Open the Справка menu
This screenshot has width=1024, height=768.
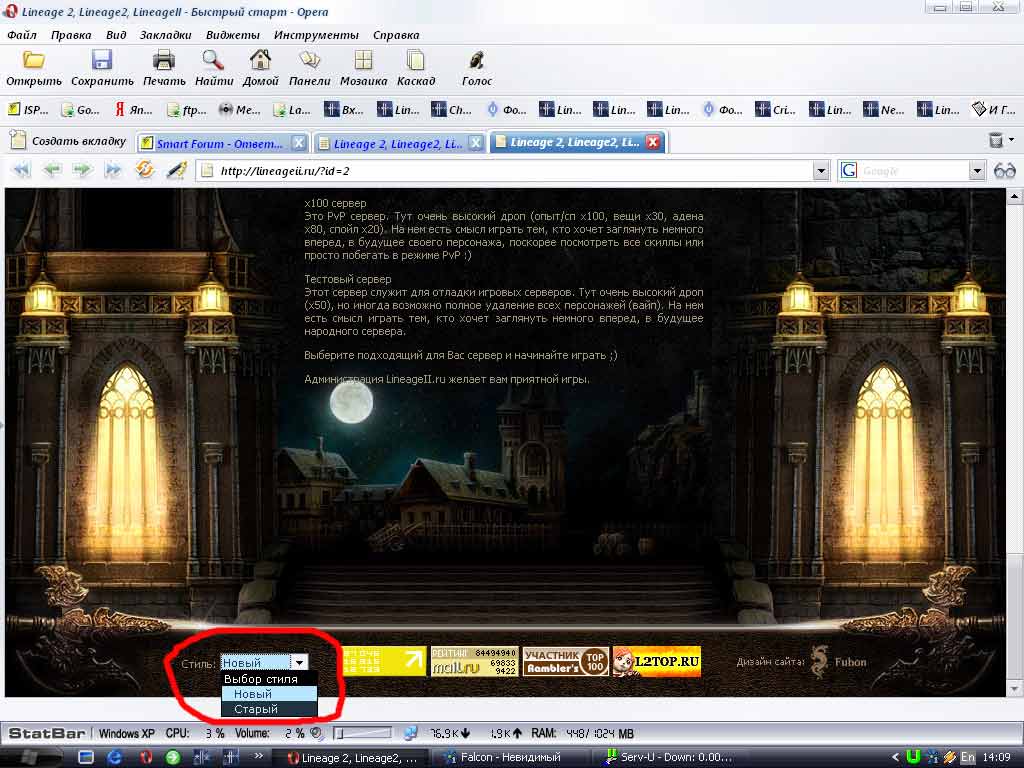tap(396, 35)
